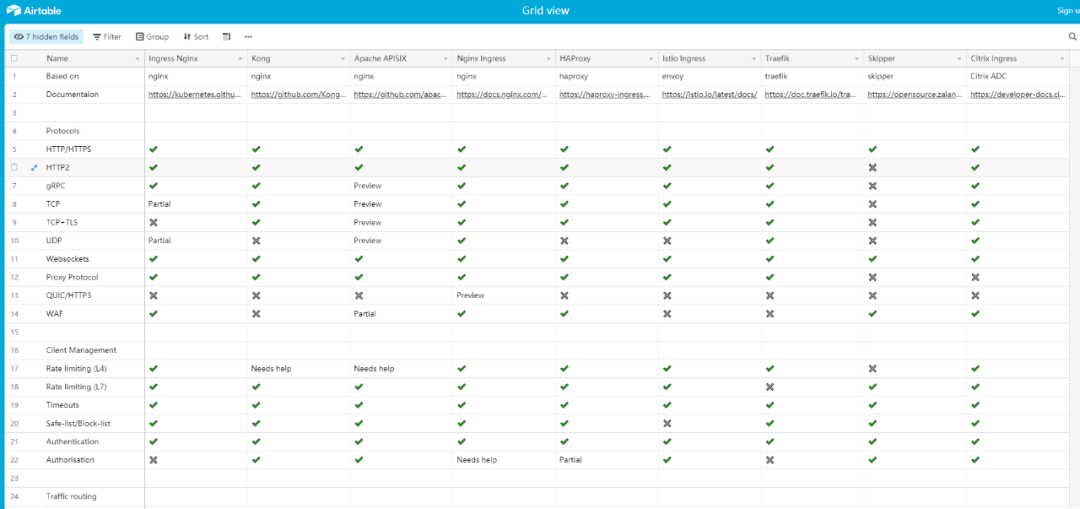
Task: Open the Kong column dropdown
Action: coord(343,59)
